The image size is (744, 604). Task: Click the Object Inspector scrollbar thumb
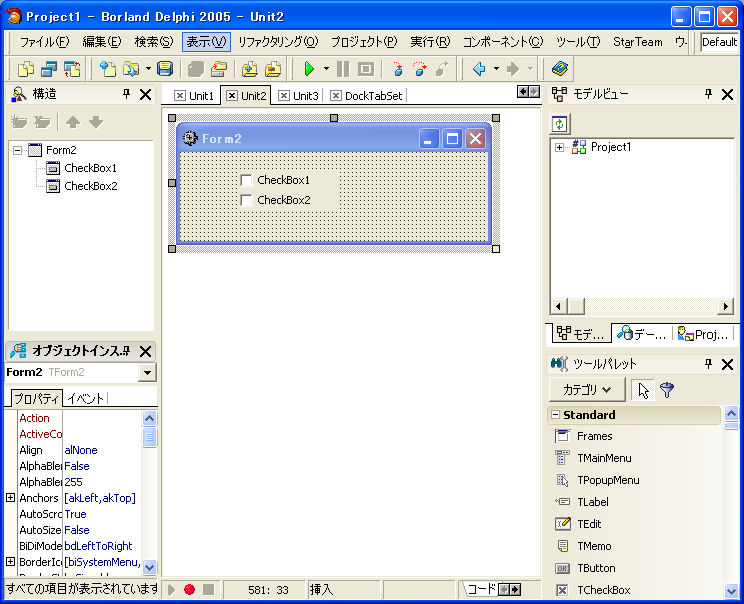click(x=149, y=437)
